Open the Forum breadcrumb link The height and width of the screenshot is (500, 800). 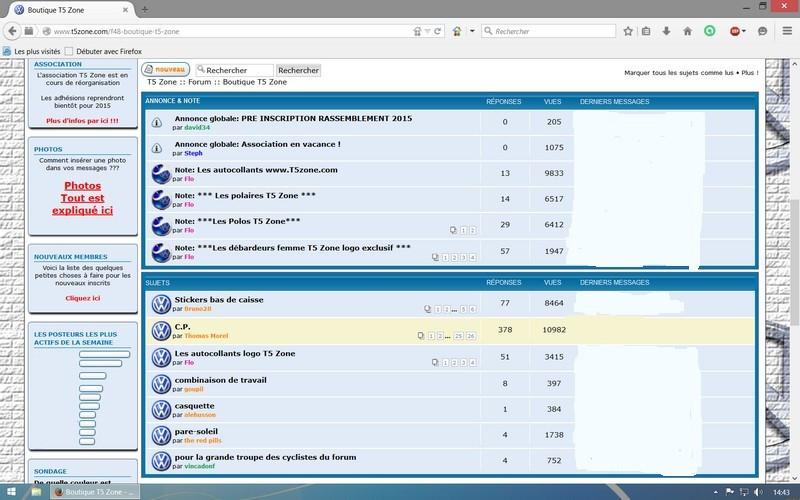[x=199, y=82]
